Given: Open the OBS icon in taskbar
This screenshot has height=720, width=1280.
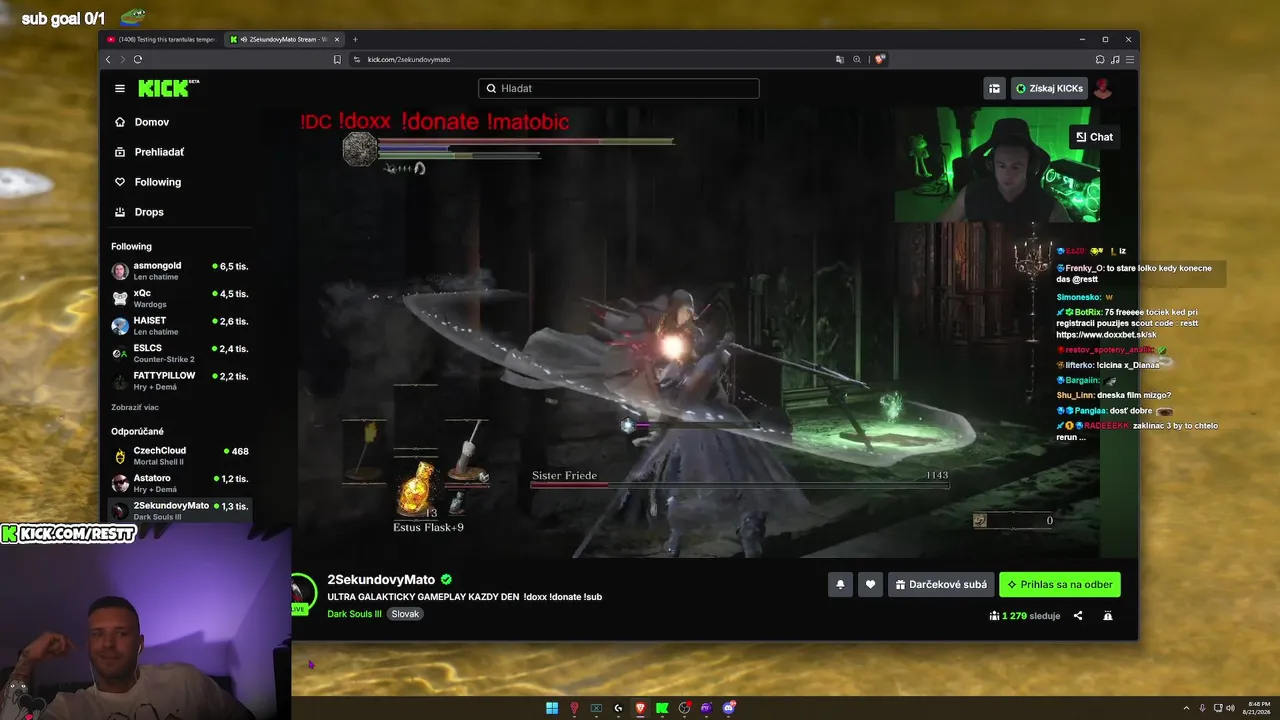Looking at the screenshot, I should pyautogui.click(x=684, y=708).
